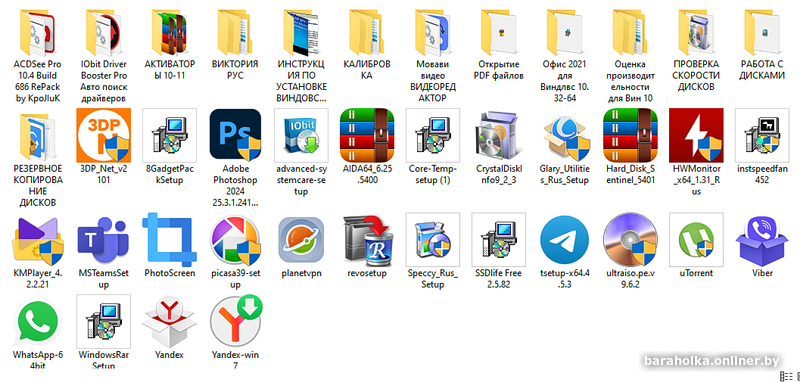The height and width of the screenshot is (382, 800).
Task: Select the SSDlife Free installer icon
Action: (498, 239)
